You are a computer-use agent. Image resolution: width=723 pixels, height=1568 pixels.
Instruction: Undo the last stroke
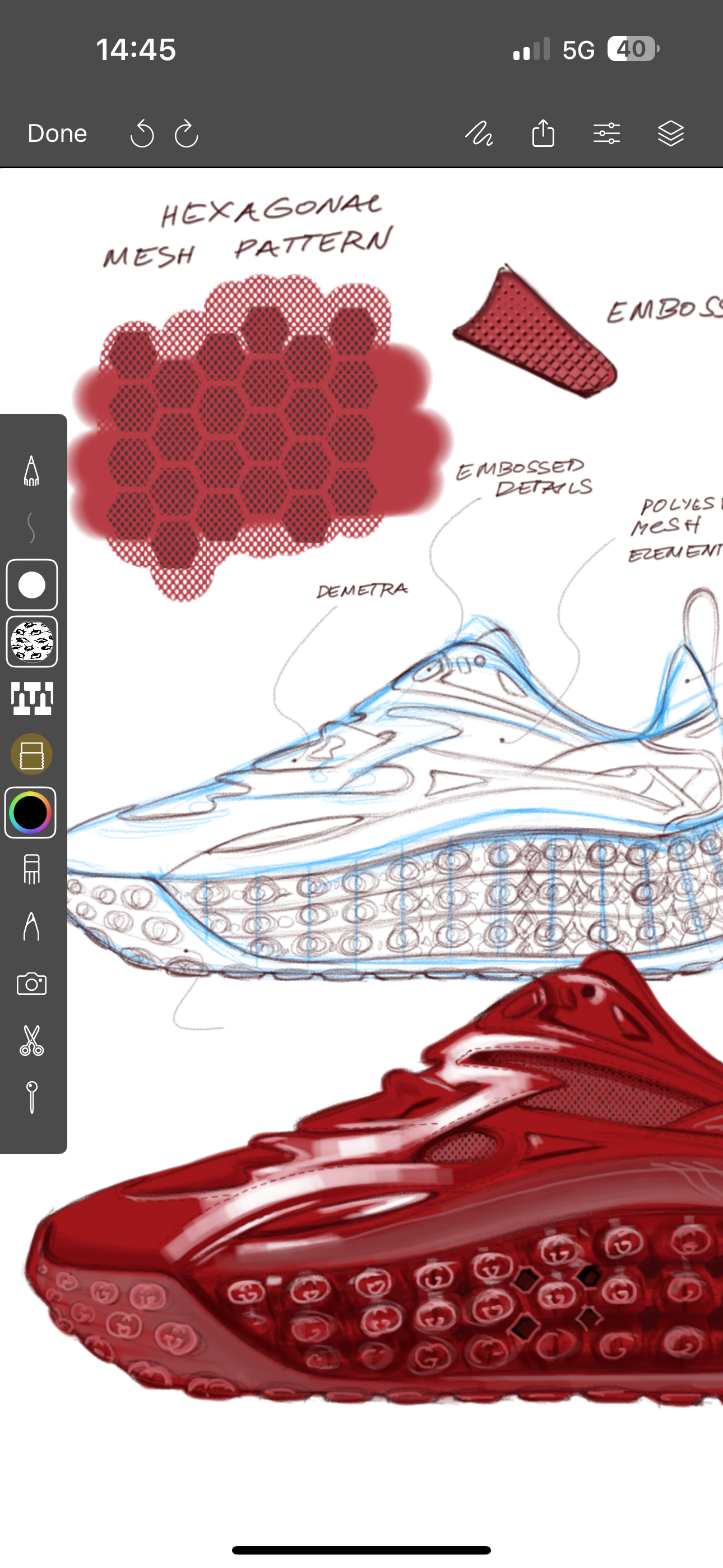[142, 133]
